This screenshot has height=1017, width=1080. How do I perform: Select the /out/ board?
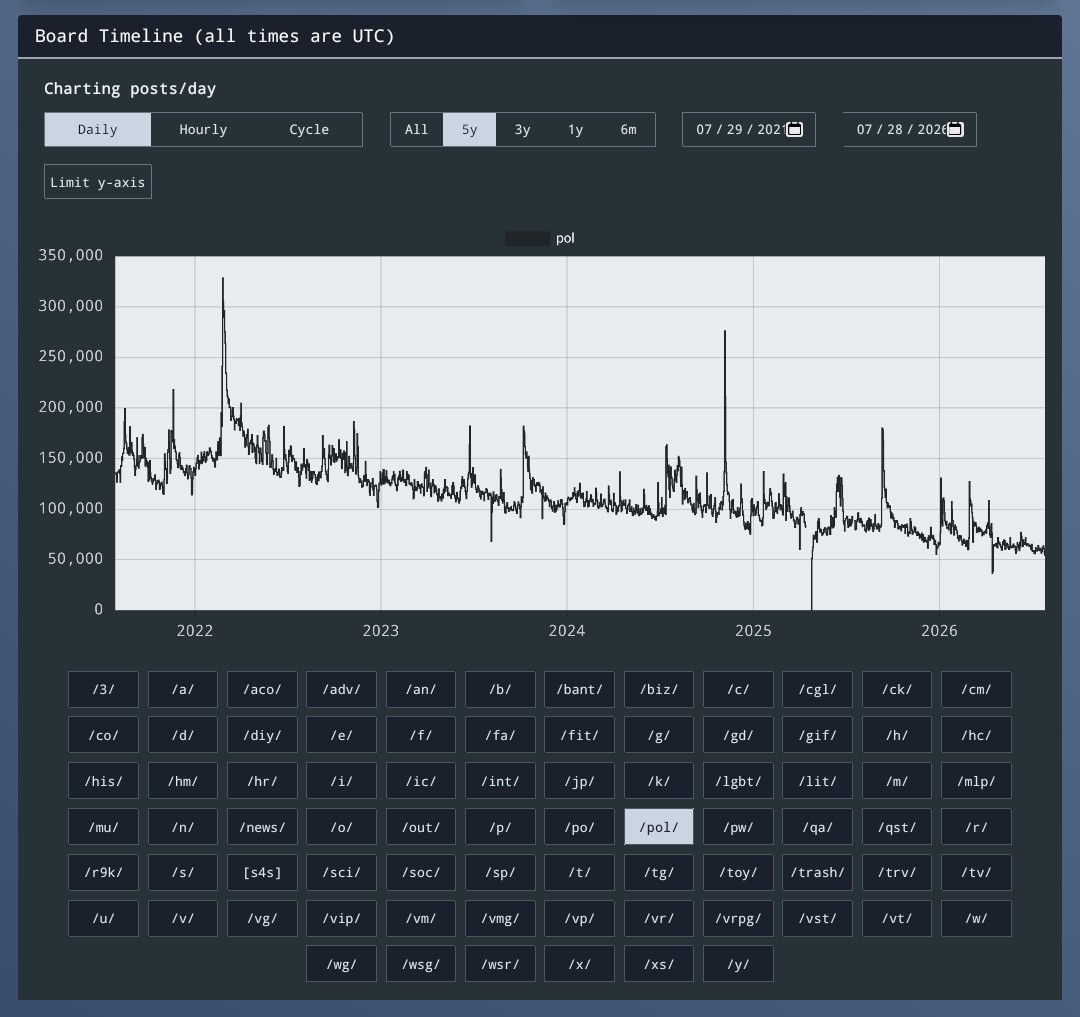[421, 827]
